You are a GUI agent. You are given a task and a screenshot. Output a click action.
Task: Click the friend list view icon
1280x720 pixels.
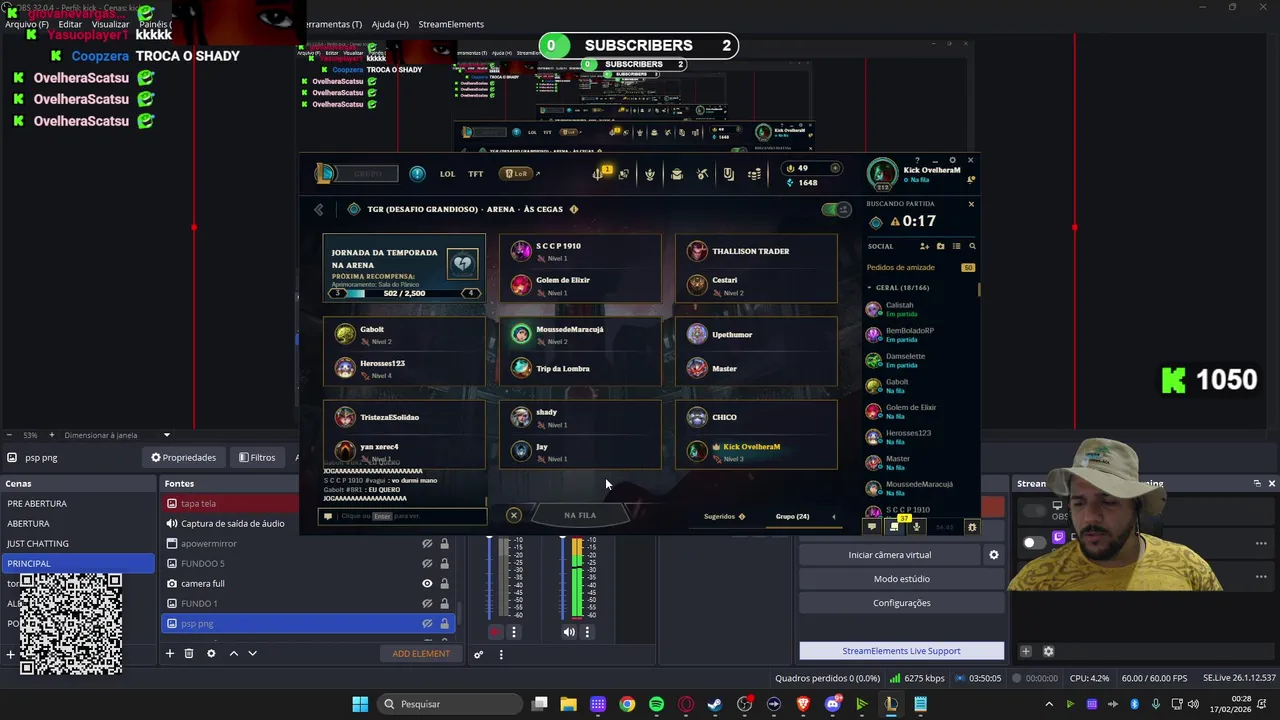956,246
